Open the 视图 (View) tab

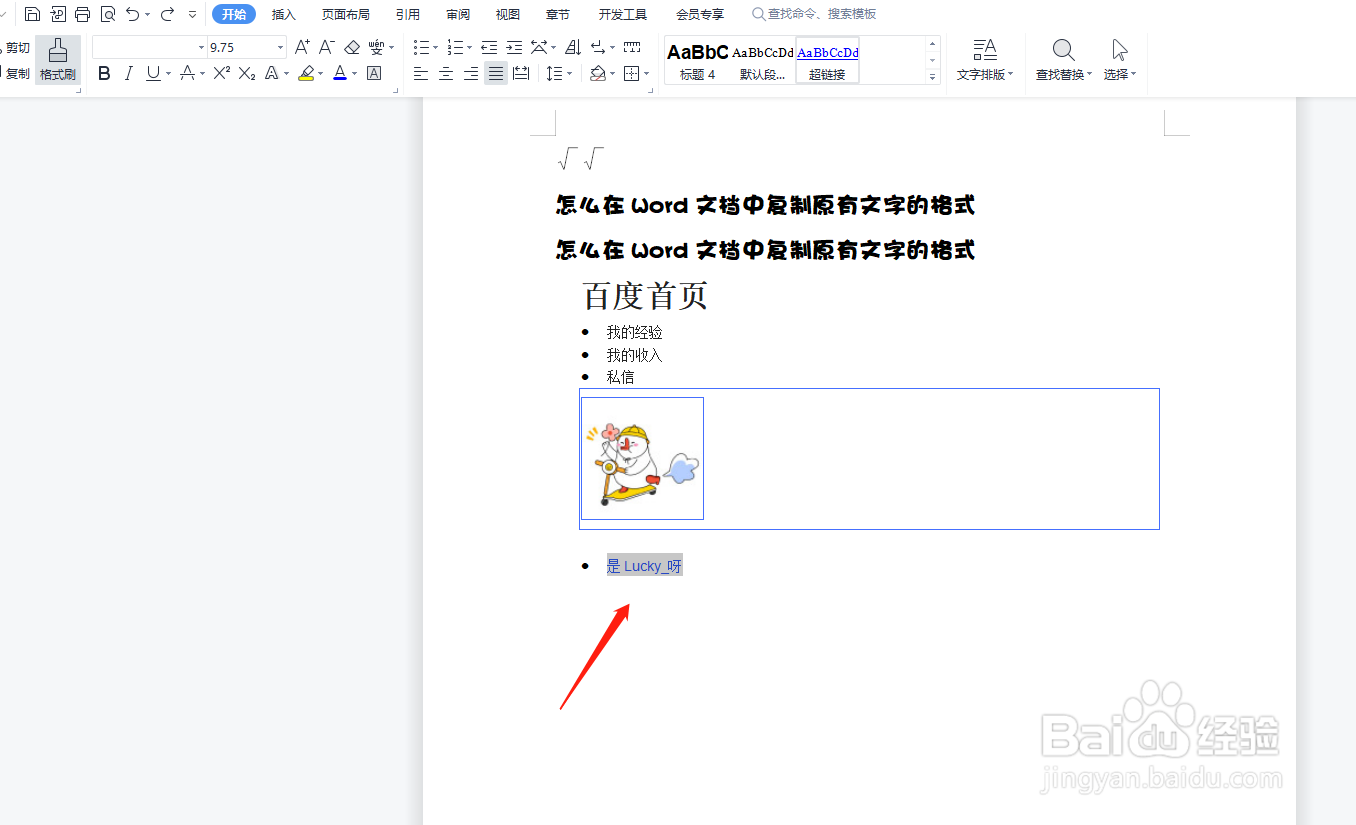point(508,14)
